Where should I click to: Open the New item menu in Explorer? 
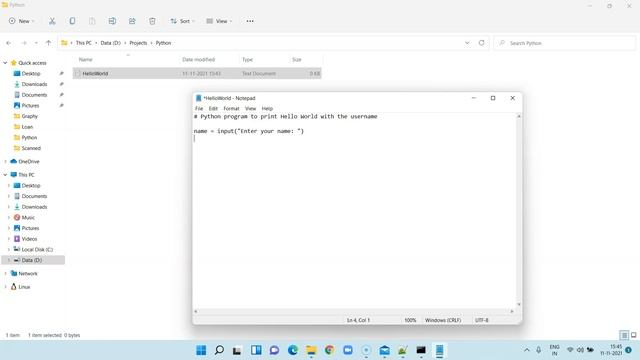click(21, 21)
